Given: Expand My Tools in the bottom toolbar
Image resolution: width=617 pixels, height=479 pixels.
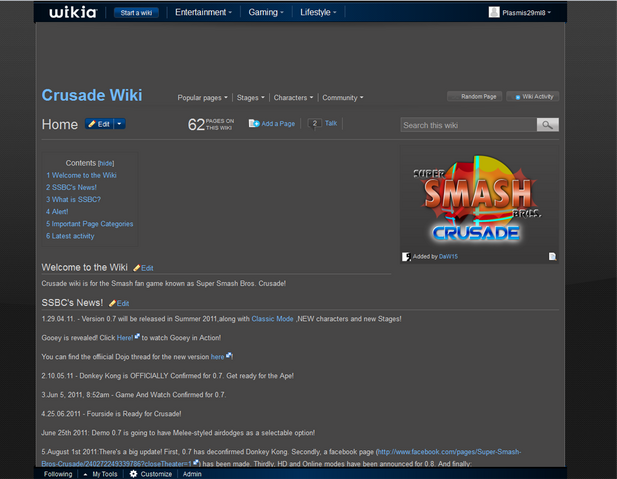Looking at the screenshot, I should tap(100, 474).
